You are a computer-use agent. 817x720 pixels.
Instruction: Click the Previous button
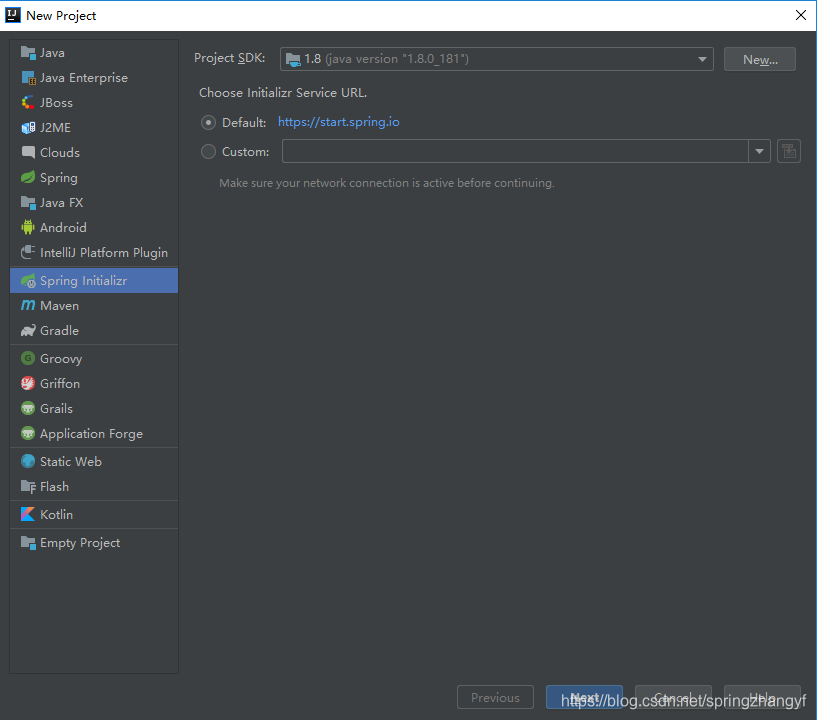click(495, 697)
